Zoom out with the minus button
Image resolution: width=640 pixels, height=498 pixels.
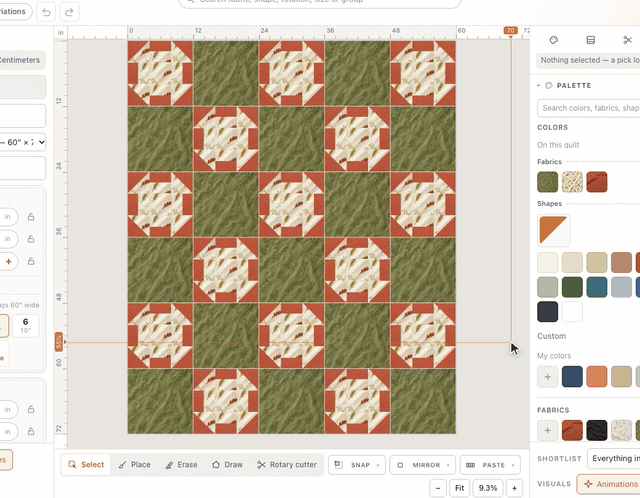click(x=438, y=488)
